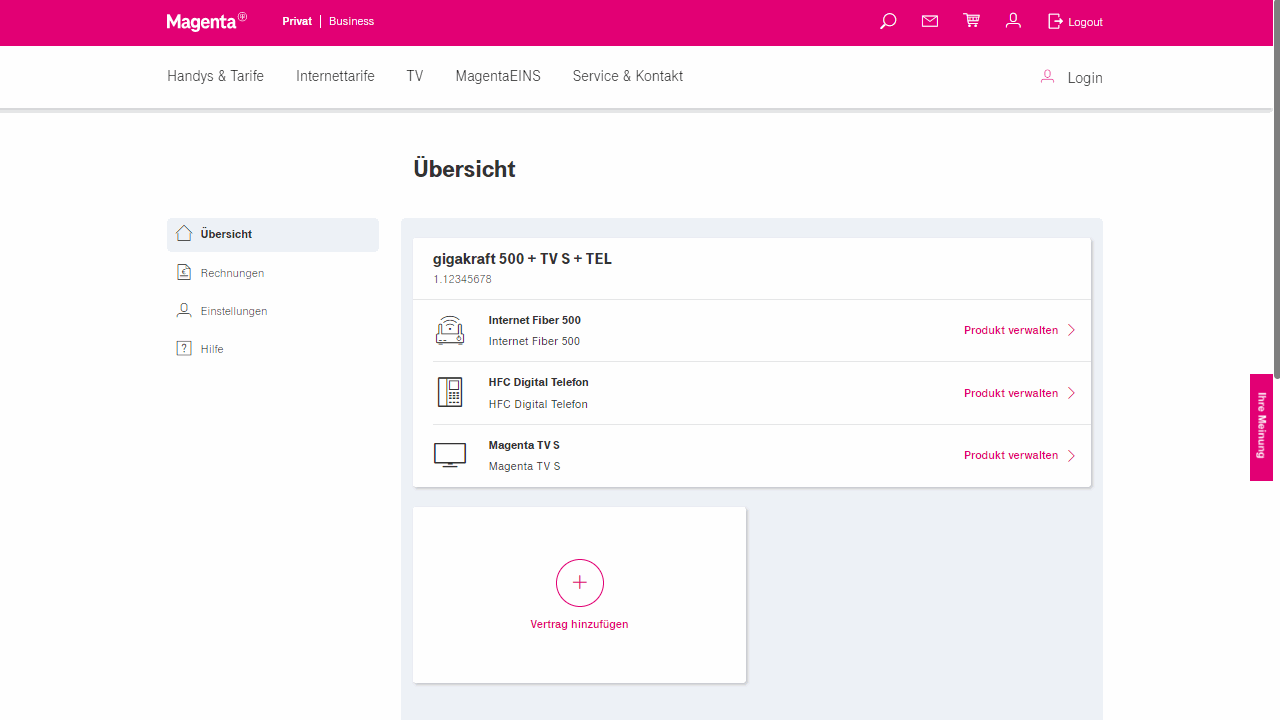Image resolution: width=1280 pixels, height=720 pixels.
Task: Open the search icon in the header
Action: click(x=887, y=21)
